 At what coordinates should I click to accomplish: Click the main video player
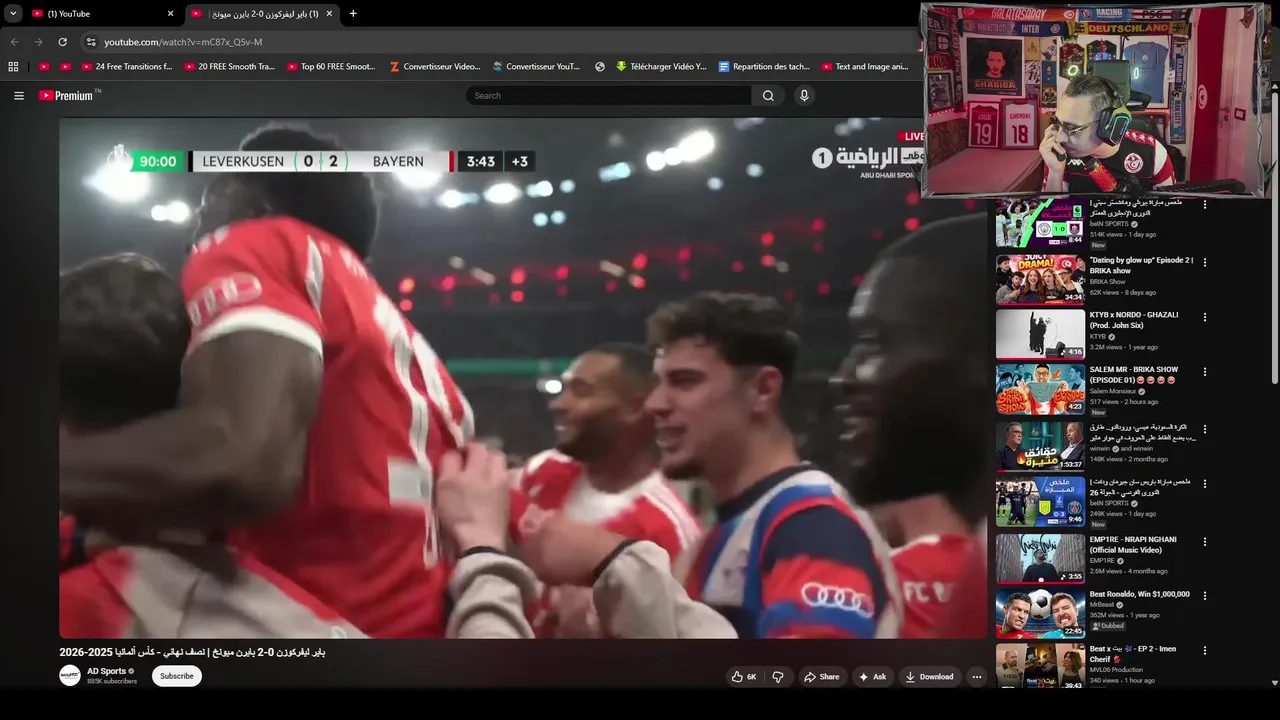point(523,378)
